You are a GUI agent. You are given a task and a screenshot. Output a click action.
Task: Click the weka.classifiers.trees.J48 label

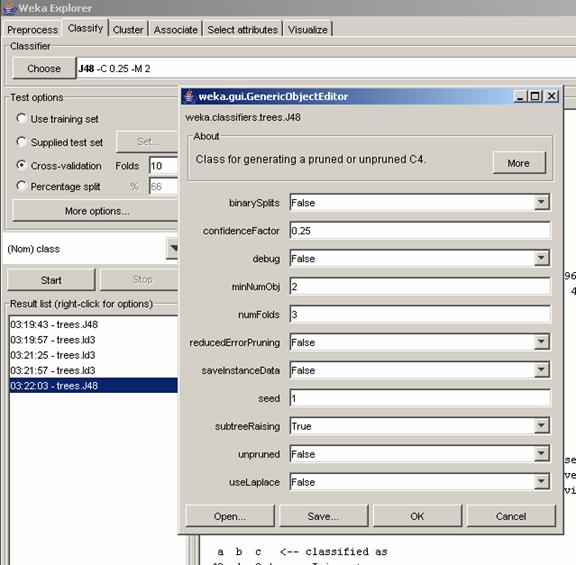tap(243, 117)
